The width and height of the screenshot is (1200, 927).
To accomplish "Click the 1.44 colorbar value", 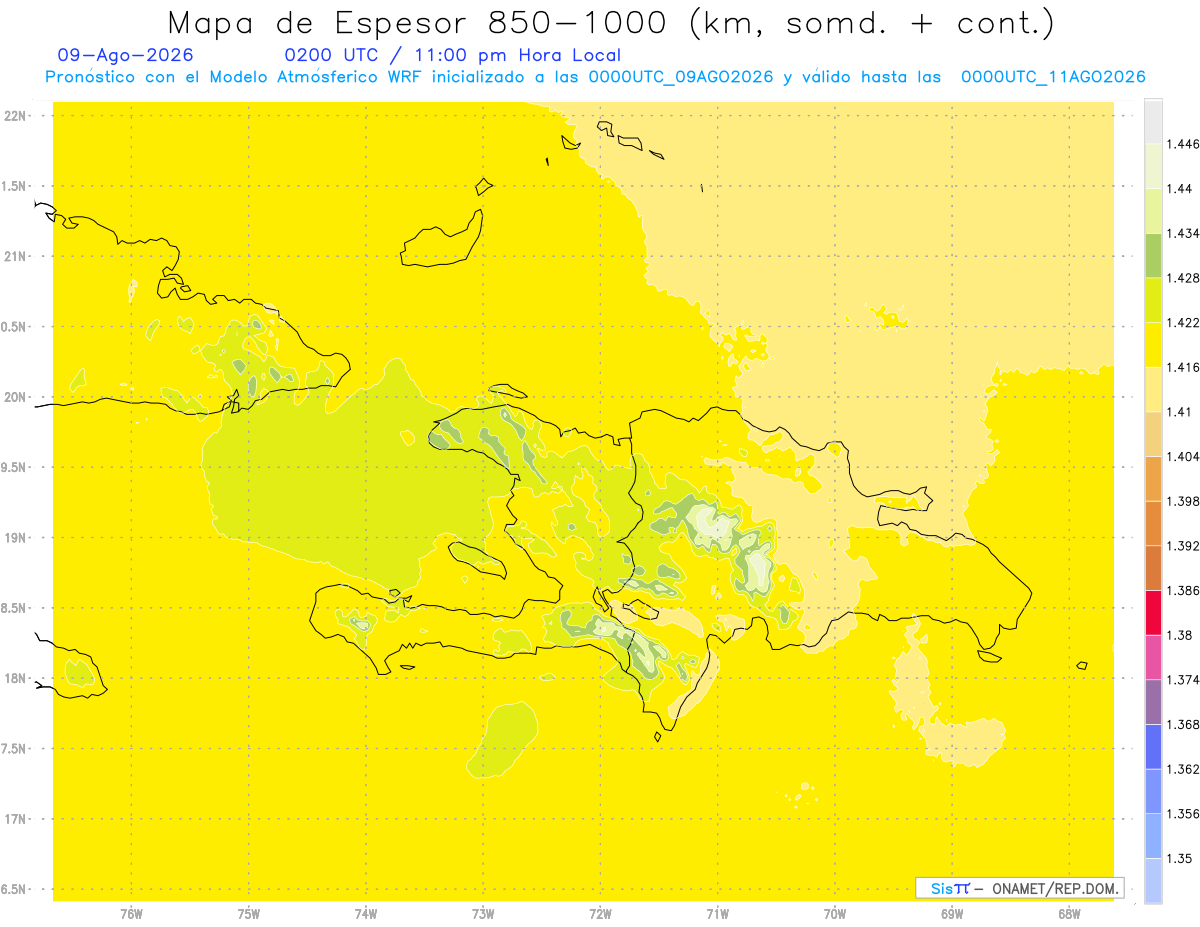I will [1179, 189].
